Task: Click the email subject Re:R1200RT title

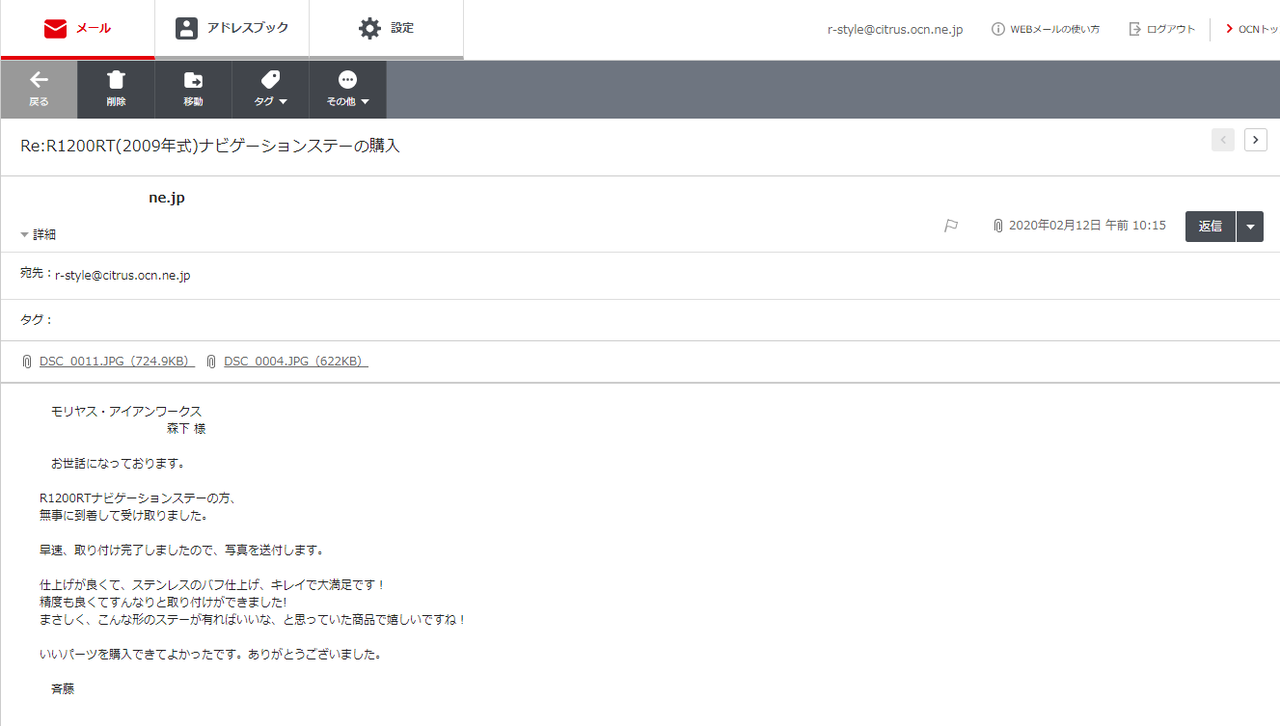Action: point(210,146)
